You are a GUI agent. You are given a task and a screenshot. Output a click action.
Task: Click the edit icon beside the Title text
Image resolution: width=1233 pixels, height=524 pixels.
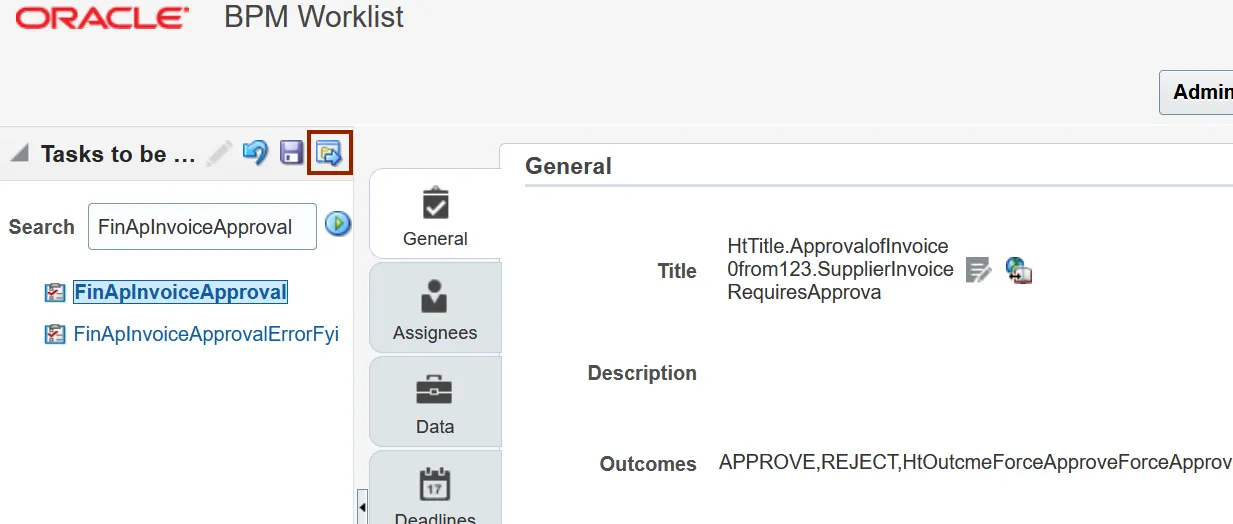tap(978, 270)
